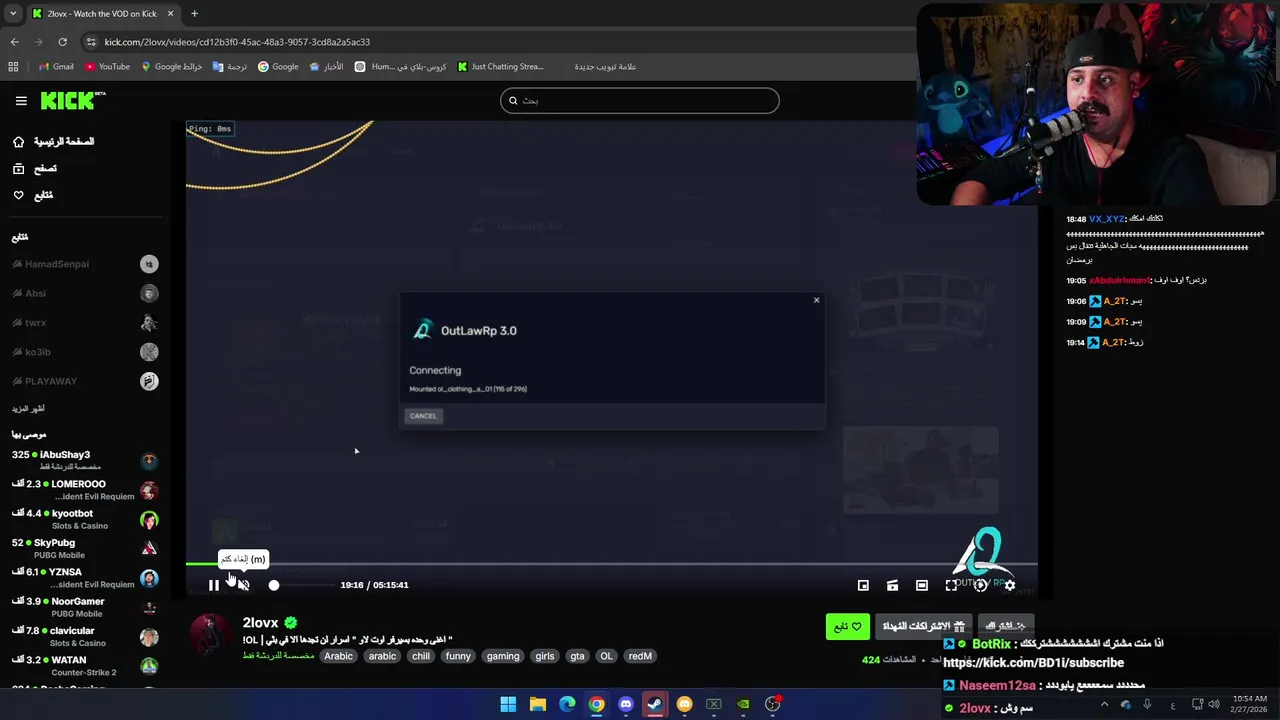Open the 2lovx channel avatar
This screenshot has width=1280, height=720.
210,634
